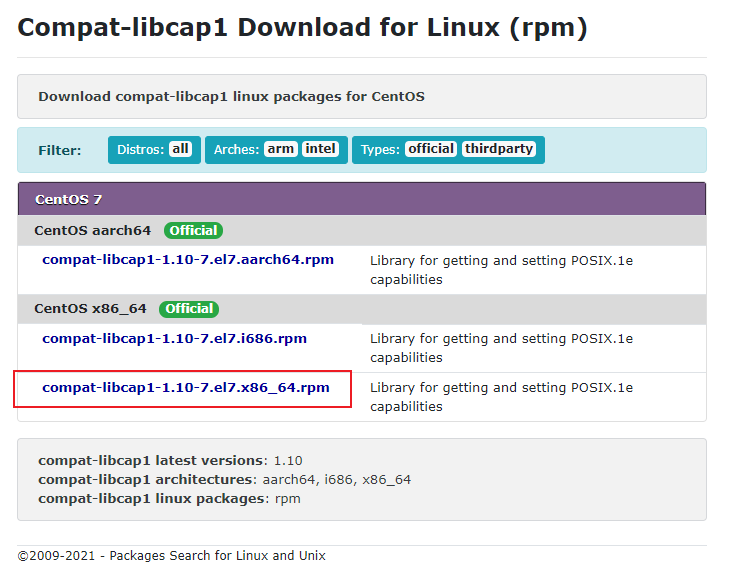Image resolution: width=735 pixels, height=572 pixels.
Task: Open compat-libcap1-1.10-7.el7.x86_64.rpm link
Action: (186, 388)
